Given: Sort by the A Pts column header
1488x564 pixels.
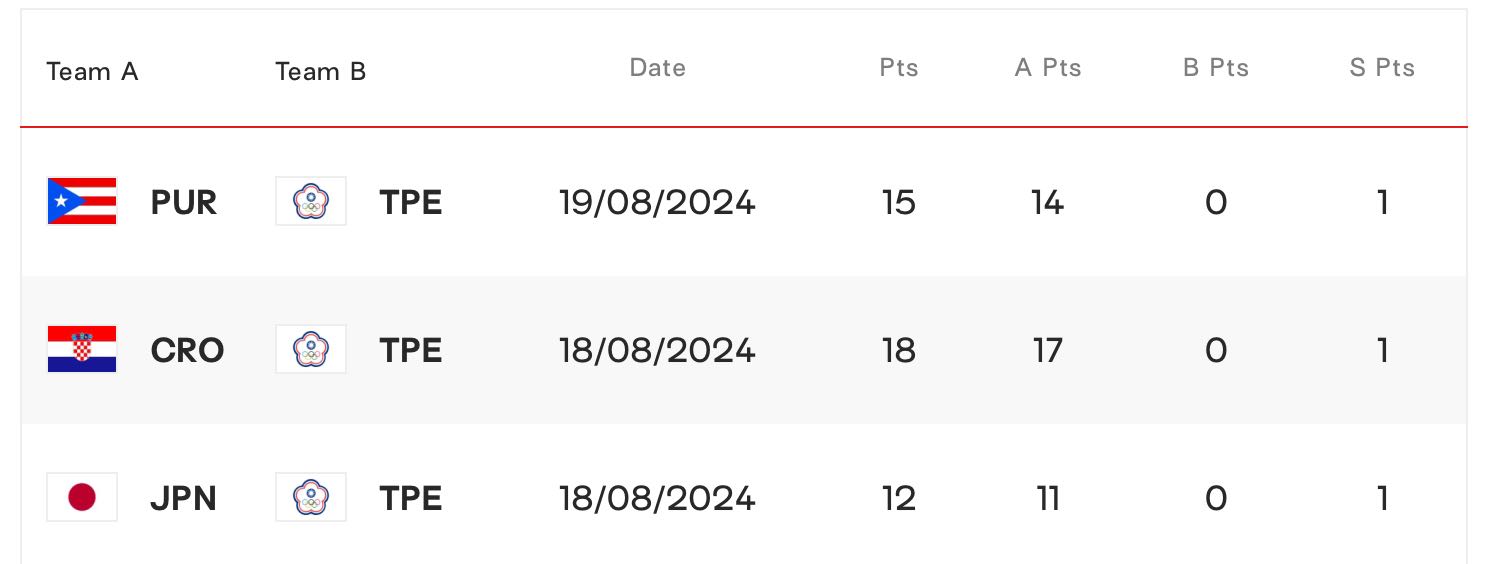Looking at the screenshot, I should tap(1048, 68).
